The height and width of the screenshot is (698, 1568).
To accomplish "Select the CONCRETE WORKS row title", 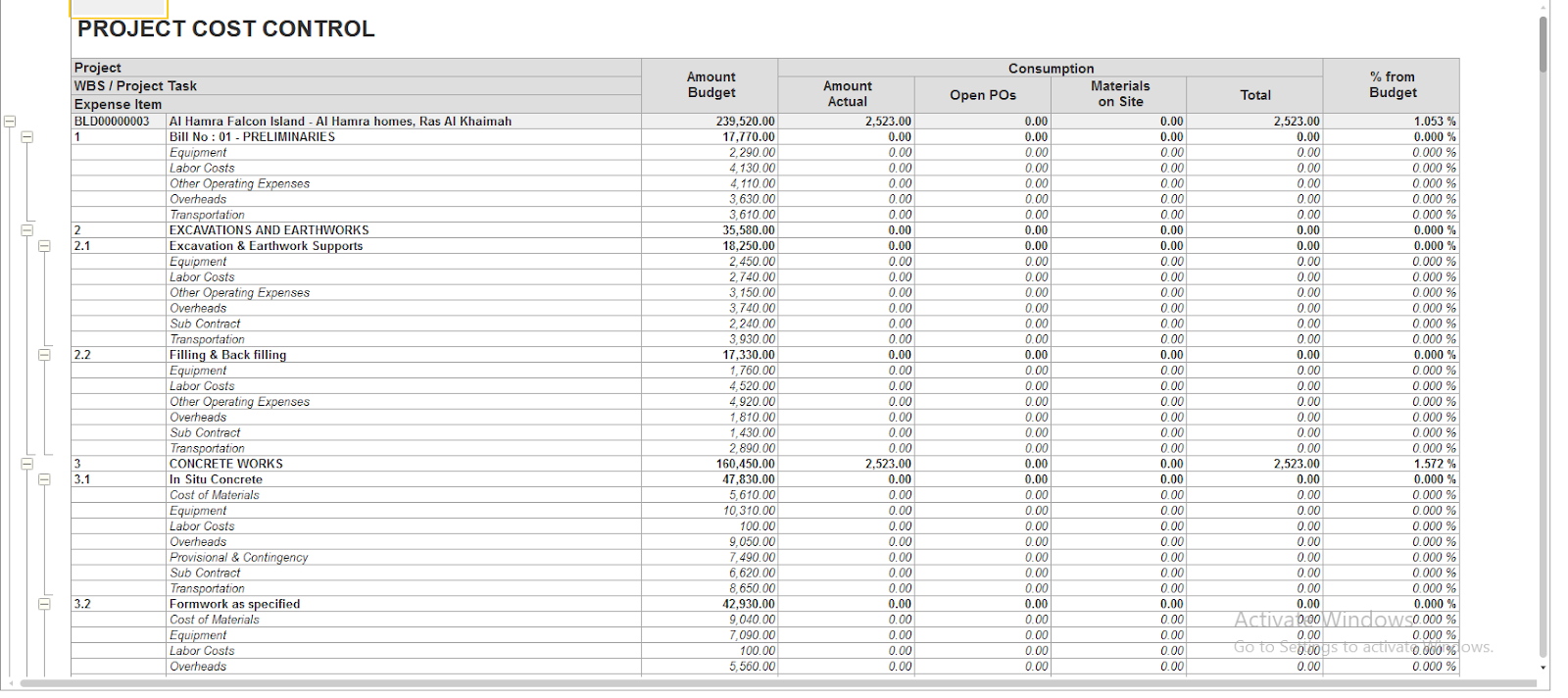I will (x=226, y=464).
